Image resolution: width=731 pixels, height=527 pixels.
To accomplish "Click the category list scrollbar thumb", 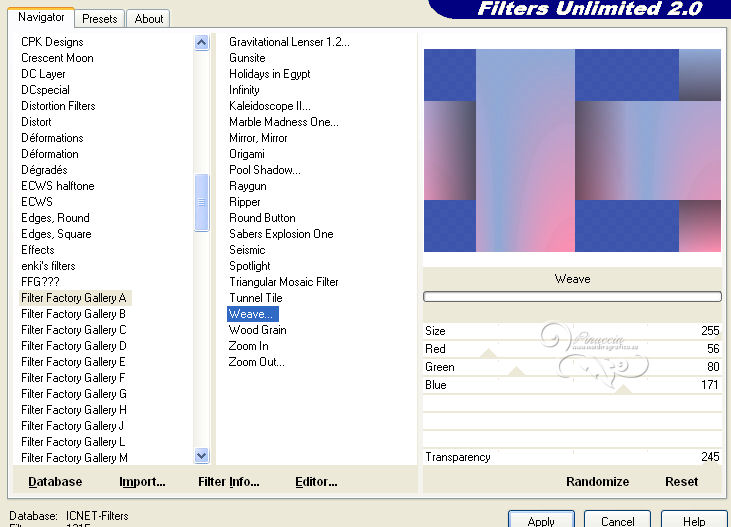I will coord(201,202).
